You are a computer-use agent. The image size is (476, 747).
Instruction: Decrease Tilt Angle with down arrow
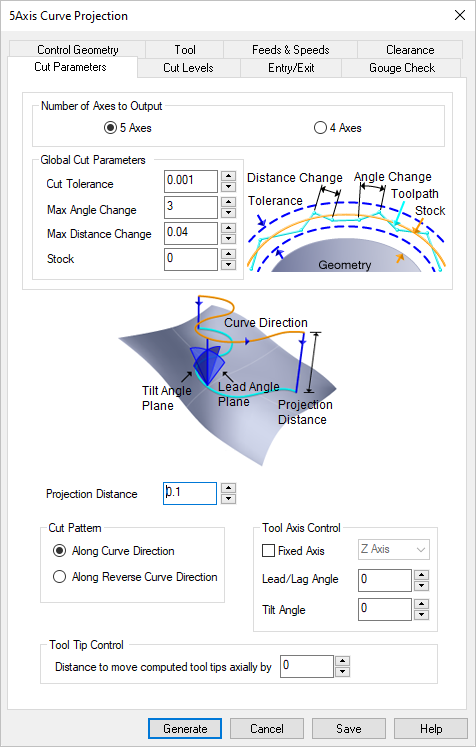422,615
